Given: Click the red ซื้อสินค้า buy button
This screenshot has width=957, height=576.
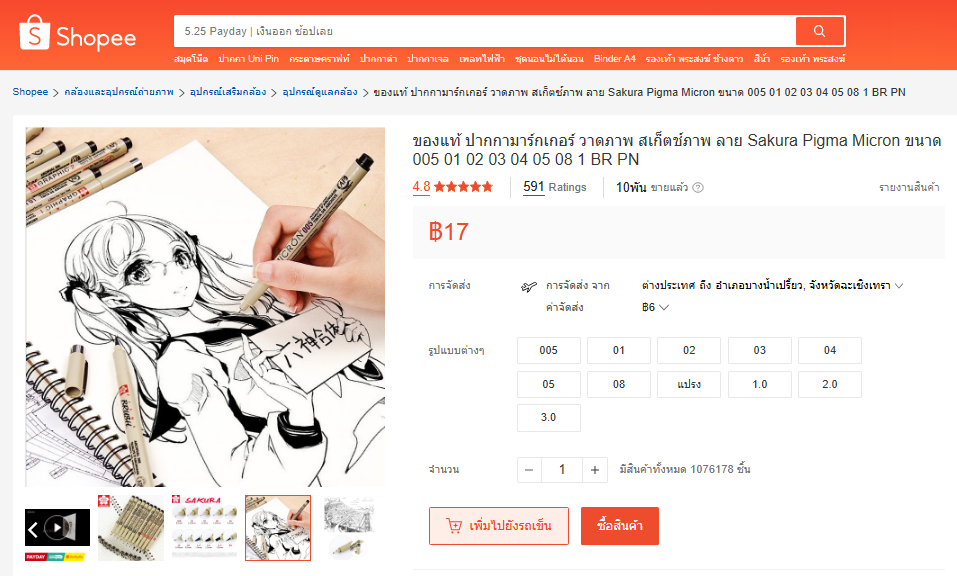Looking at the screenshot, I should click(619, 526).
